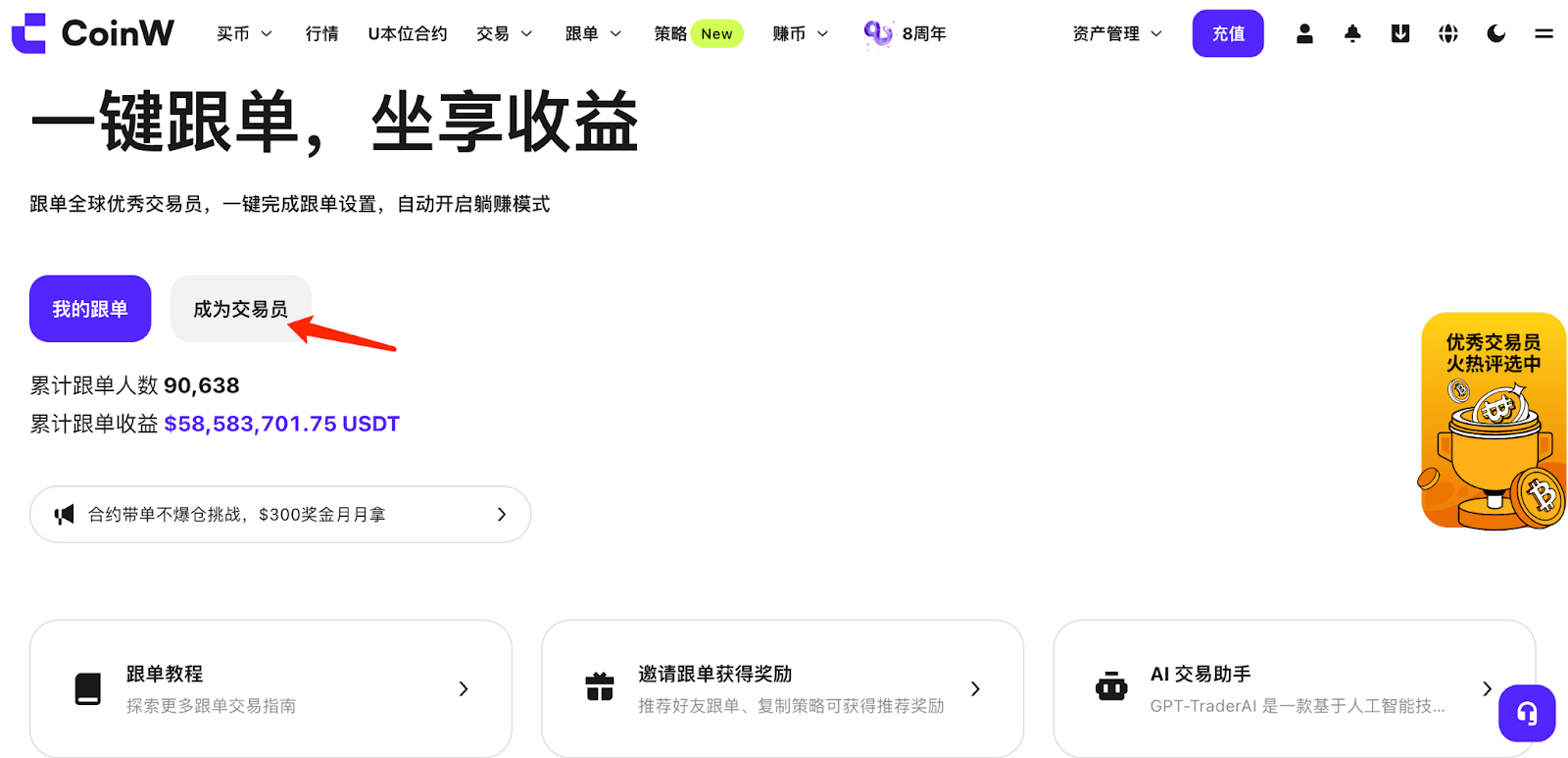This screenshot has width=1568, height=758.
Task: Toggle dark mode with the moon icon
Action: pyautogui.click(x=1495, y=33)
